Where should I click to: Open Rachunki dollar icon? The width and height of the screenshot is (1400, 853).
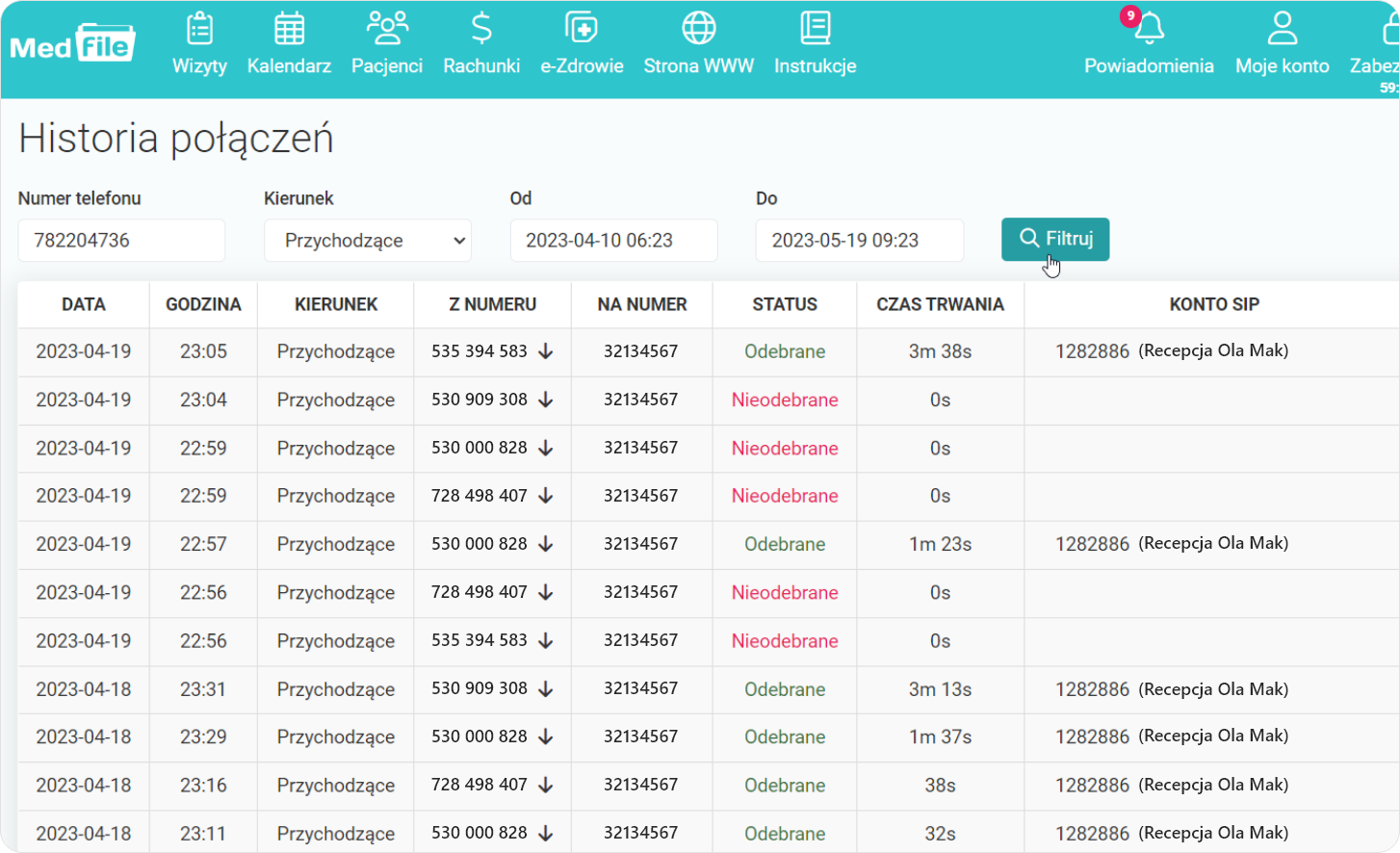click(x=481, y=29)
